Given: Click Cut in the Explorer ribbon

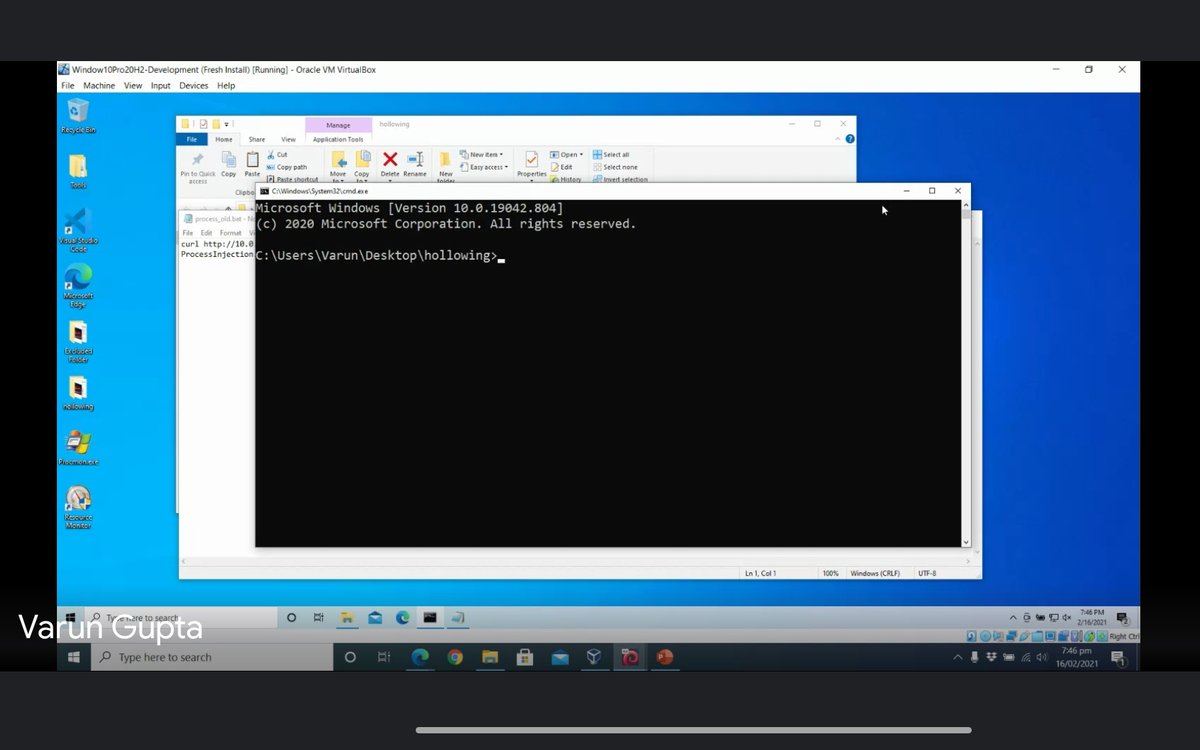Looking at the screenshot, I should (276, 155).
